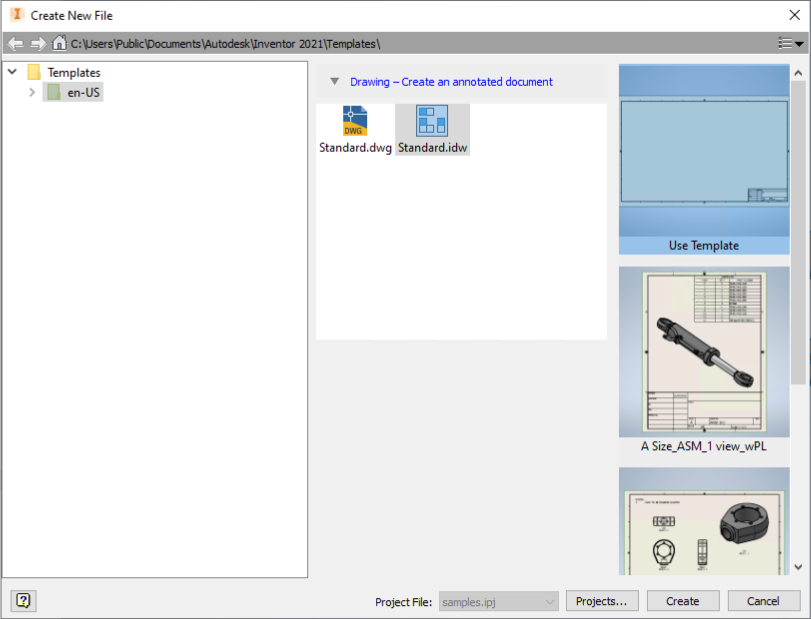Expand the en-US folder node
This screenshot has width=811, height=619.
pyautogui.click(x=32, y=93)
